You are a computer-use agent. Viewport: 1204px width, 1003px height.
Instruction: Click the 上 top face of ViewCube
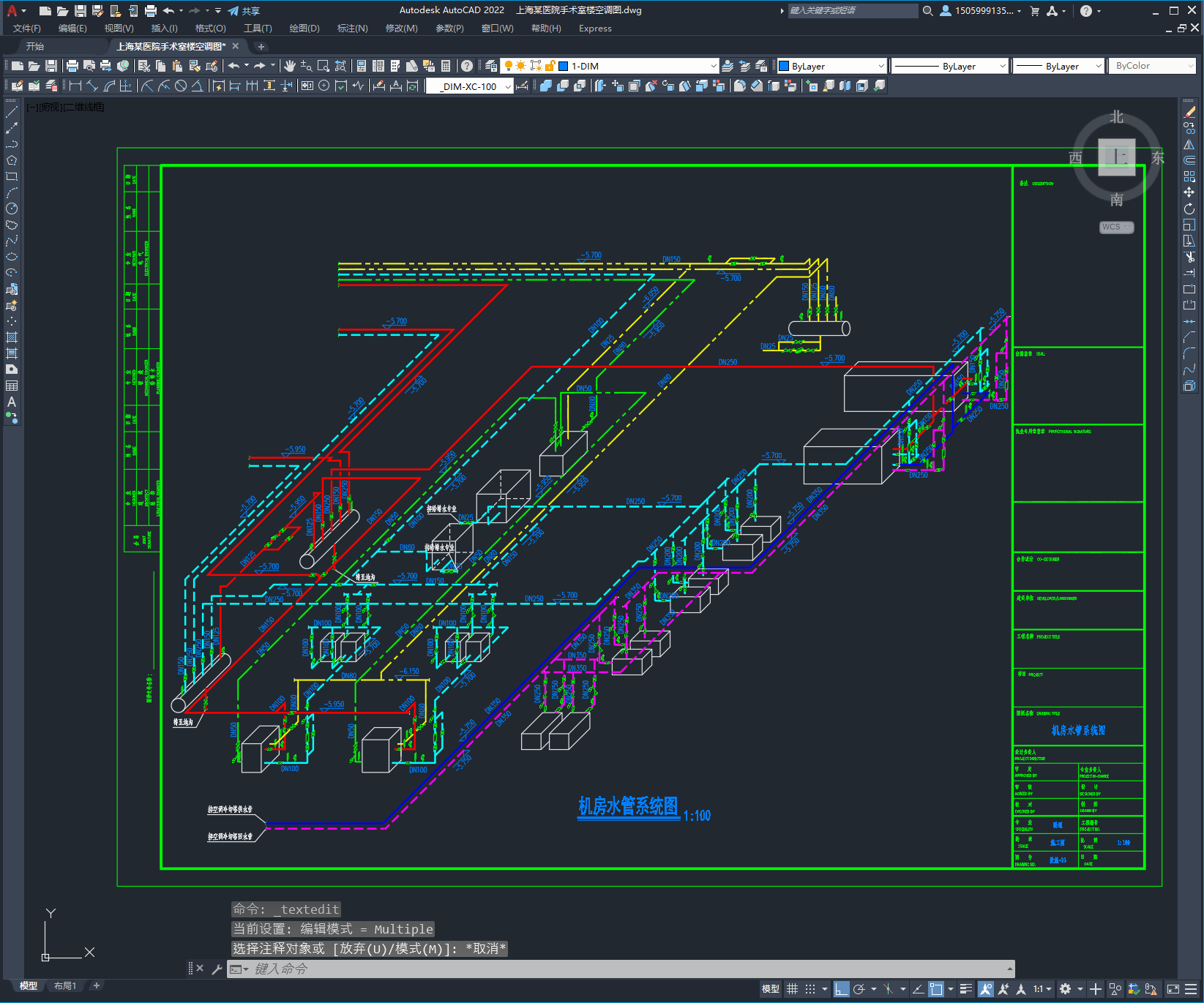(1117, 157)
